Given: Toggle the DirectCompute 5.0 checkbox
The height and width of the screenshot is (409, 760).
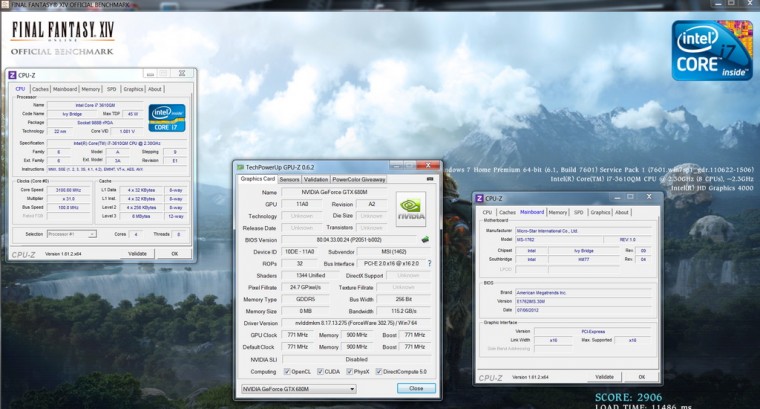Looking at the screenshot, I should 380,371.
